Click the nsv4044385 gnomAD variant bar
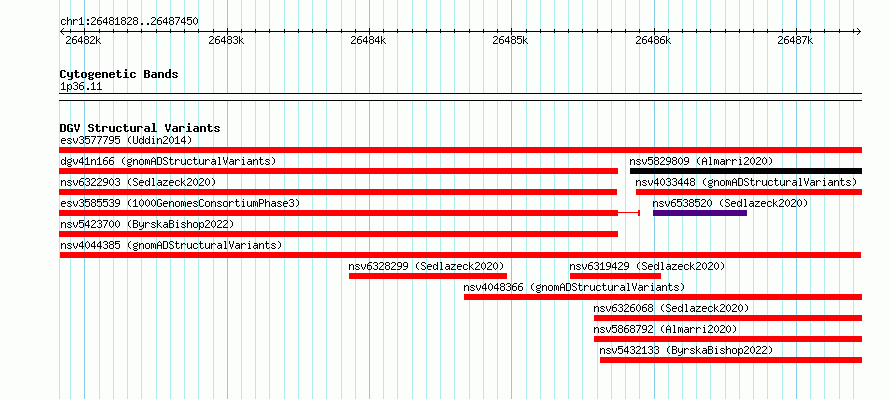 click(x=460, y=255)
